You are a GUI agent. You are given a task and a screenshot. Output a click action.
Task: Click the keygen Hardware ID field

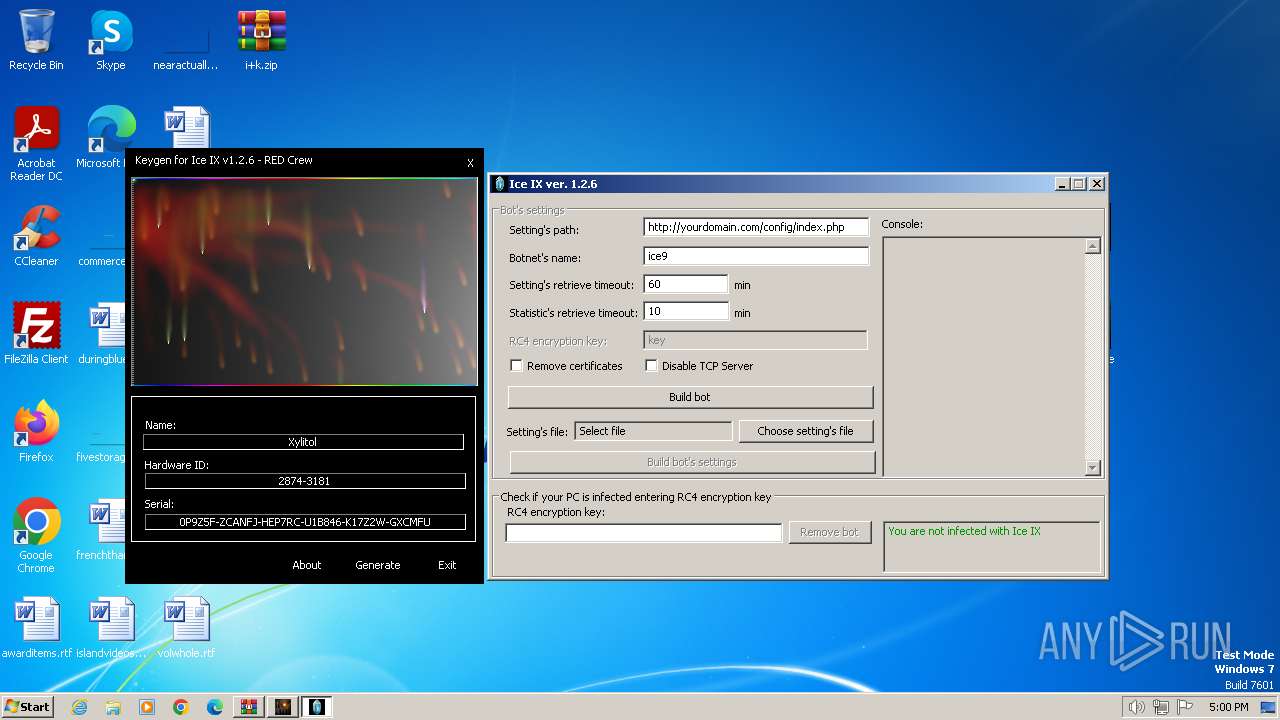pyautogui.click(x=305, y=481)
